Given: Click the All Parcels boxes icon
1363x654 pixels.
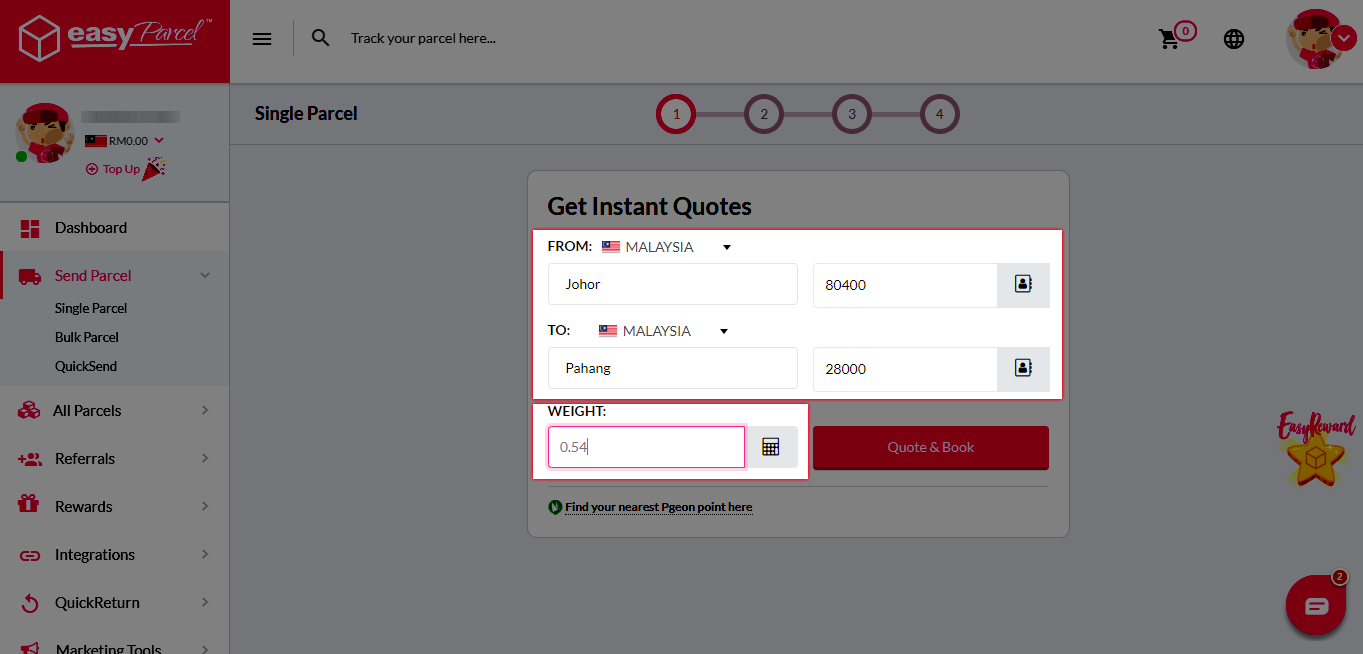Looking at the screenshot, I should tap(29, 410).
